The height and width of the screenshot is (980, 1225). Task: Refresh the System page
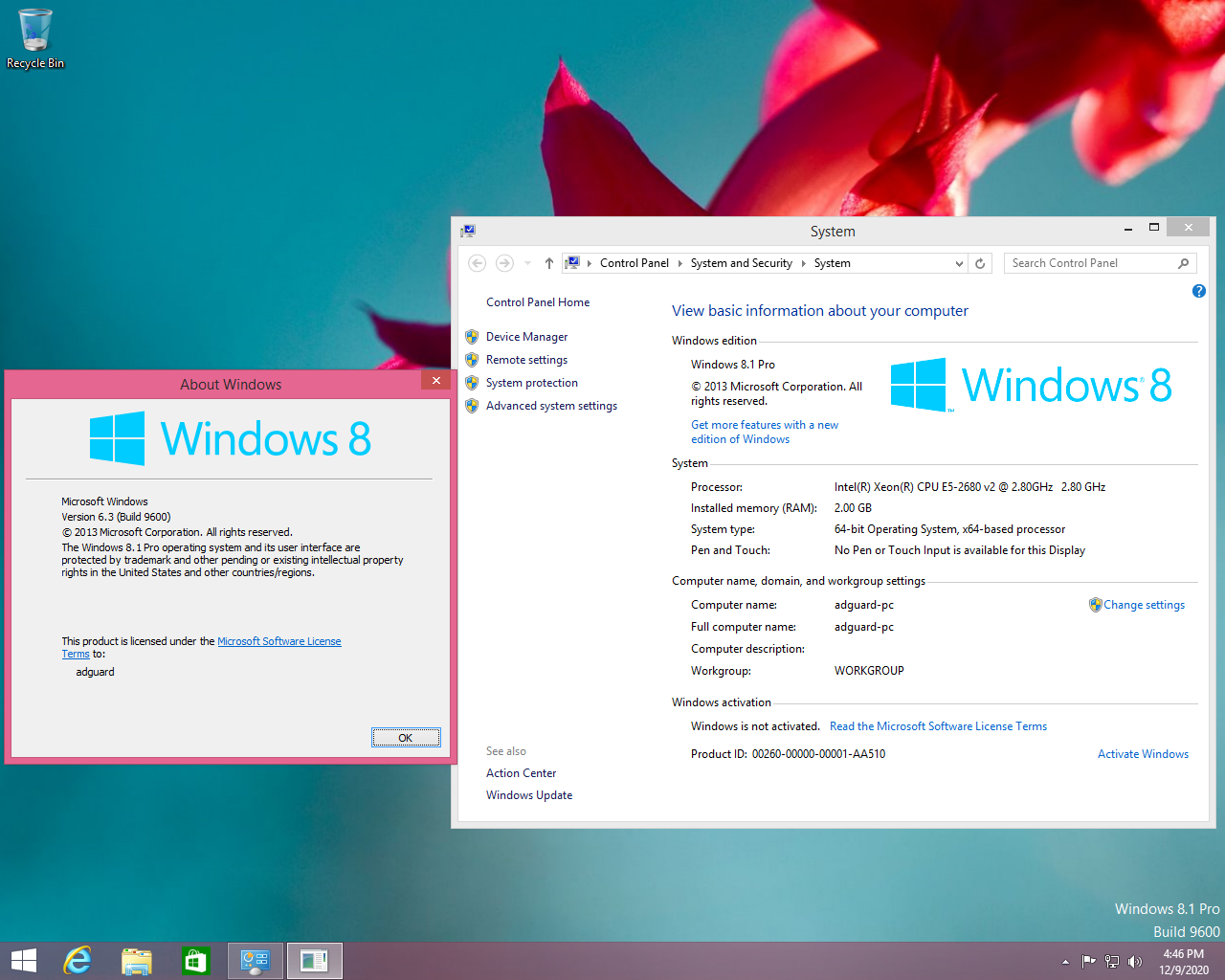980,263
